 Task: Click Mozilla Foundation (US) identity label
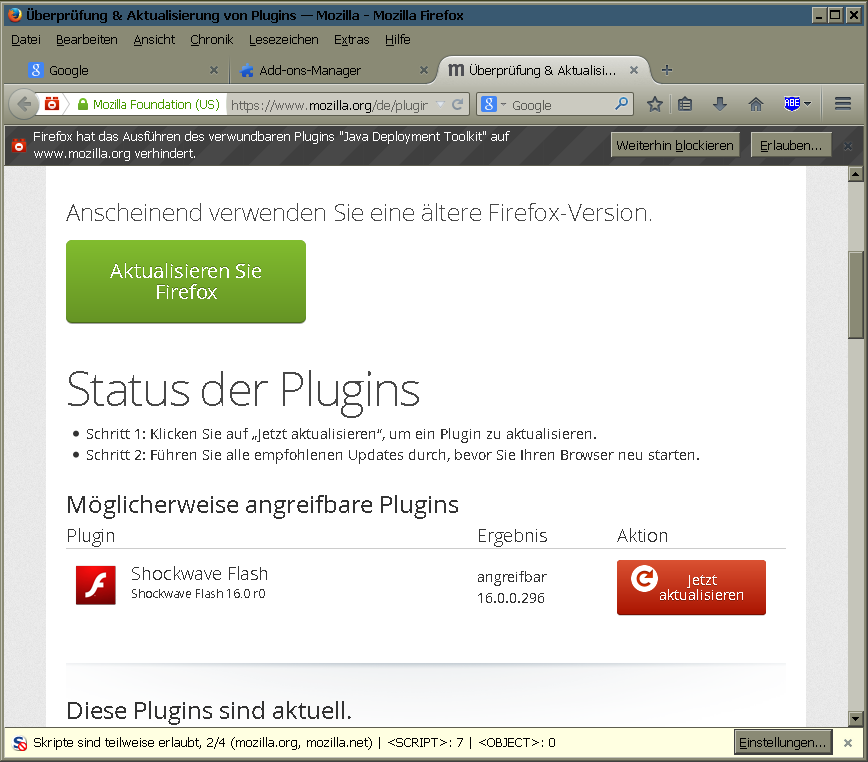click(156, 104)
